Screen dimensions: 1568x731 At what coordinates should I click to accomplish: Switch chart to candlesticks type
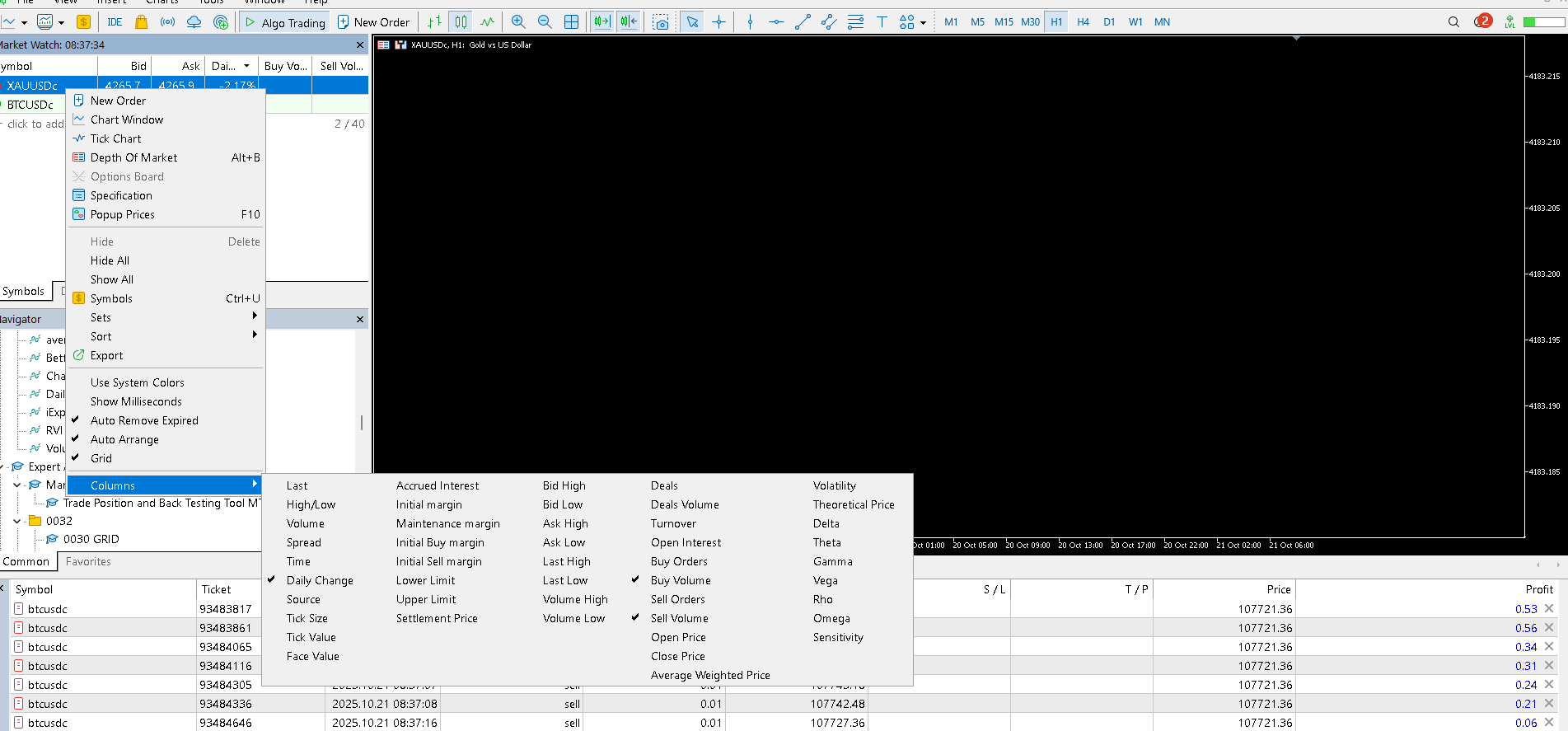pos(461,22)
